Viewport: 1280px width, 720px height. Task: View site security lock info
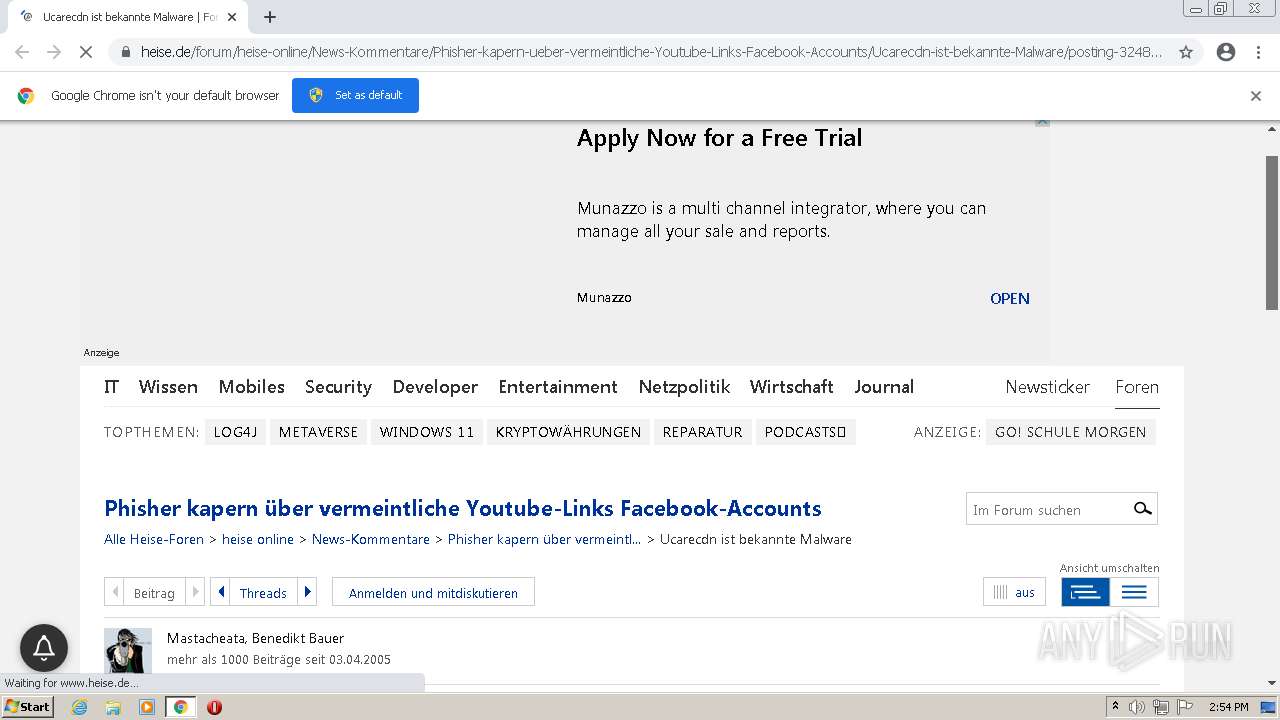click(x=126, y=52)
